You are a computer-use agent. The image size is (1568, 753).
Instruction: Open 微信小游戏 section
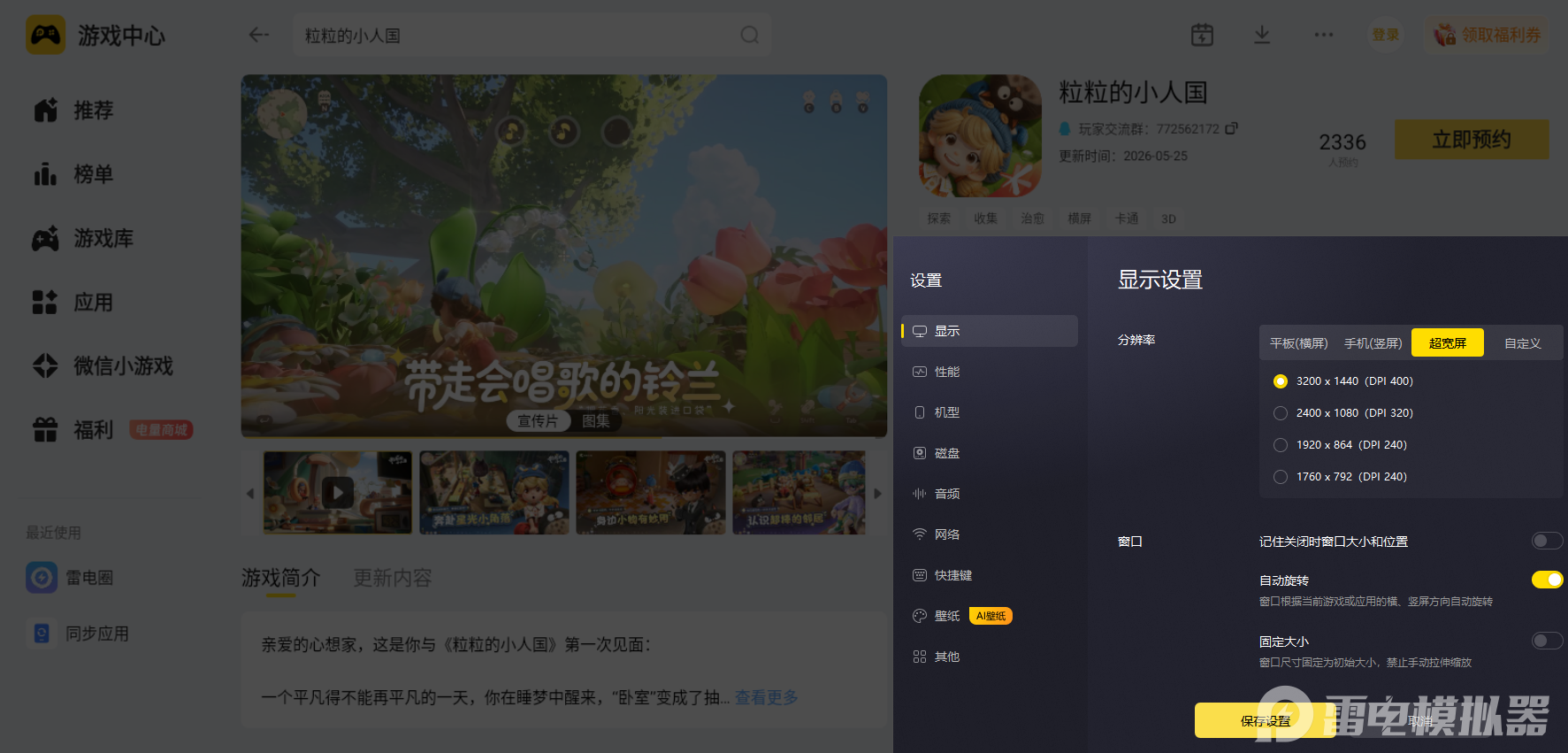[103, 365]
